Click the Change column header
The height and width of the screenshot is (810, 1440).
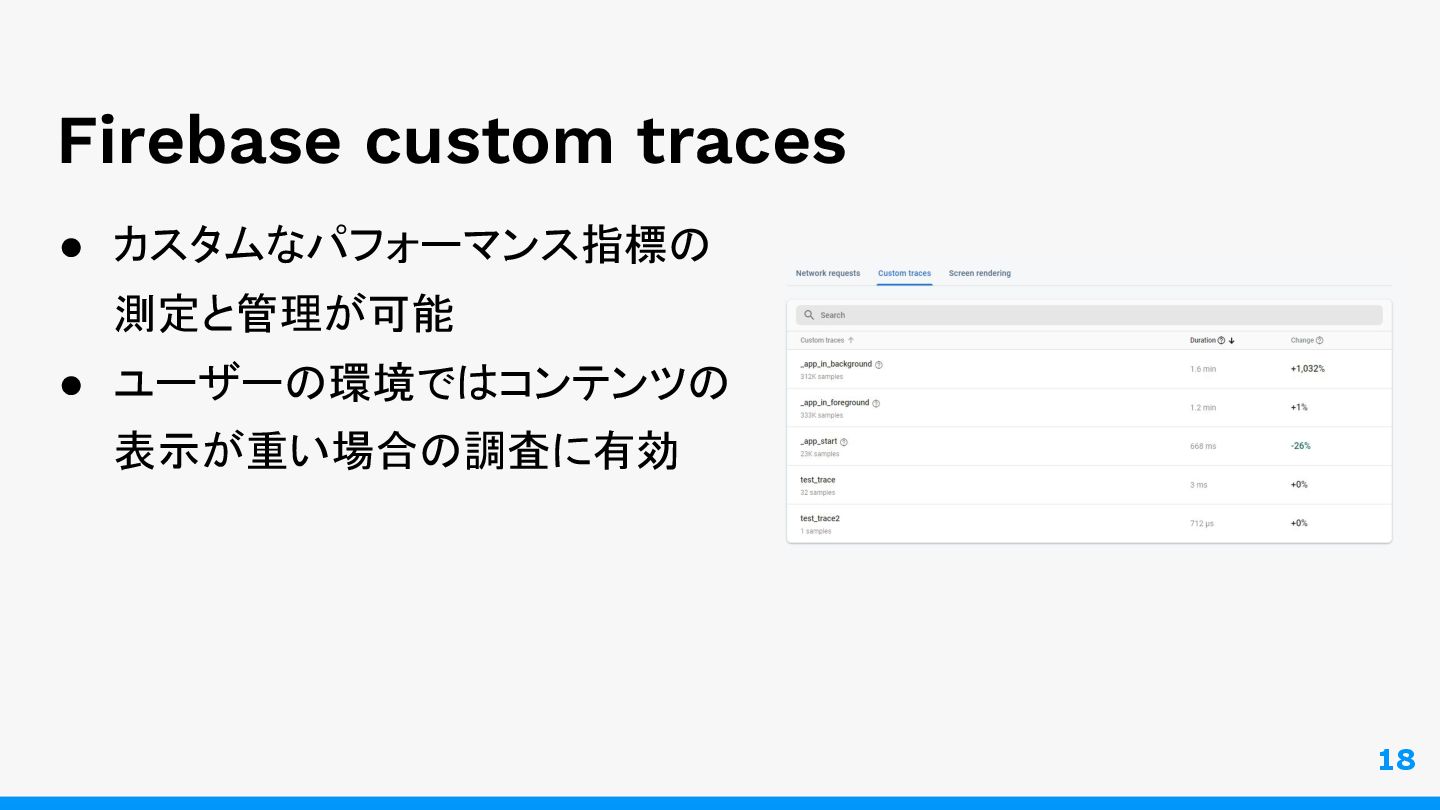click(x=1302, y=340)
